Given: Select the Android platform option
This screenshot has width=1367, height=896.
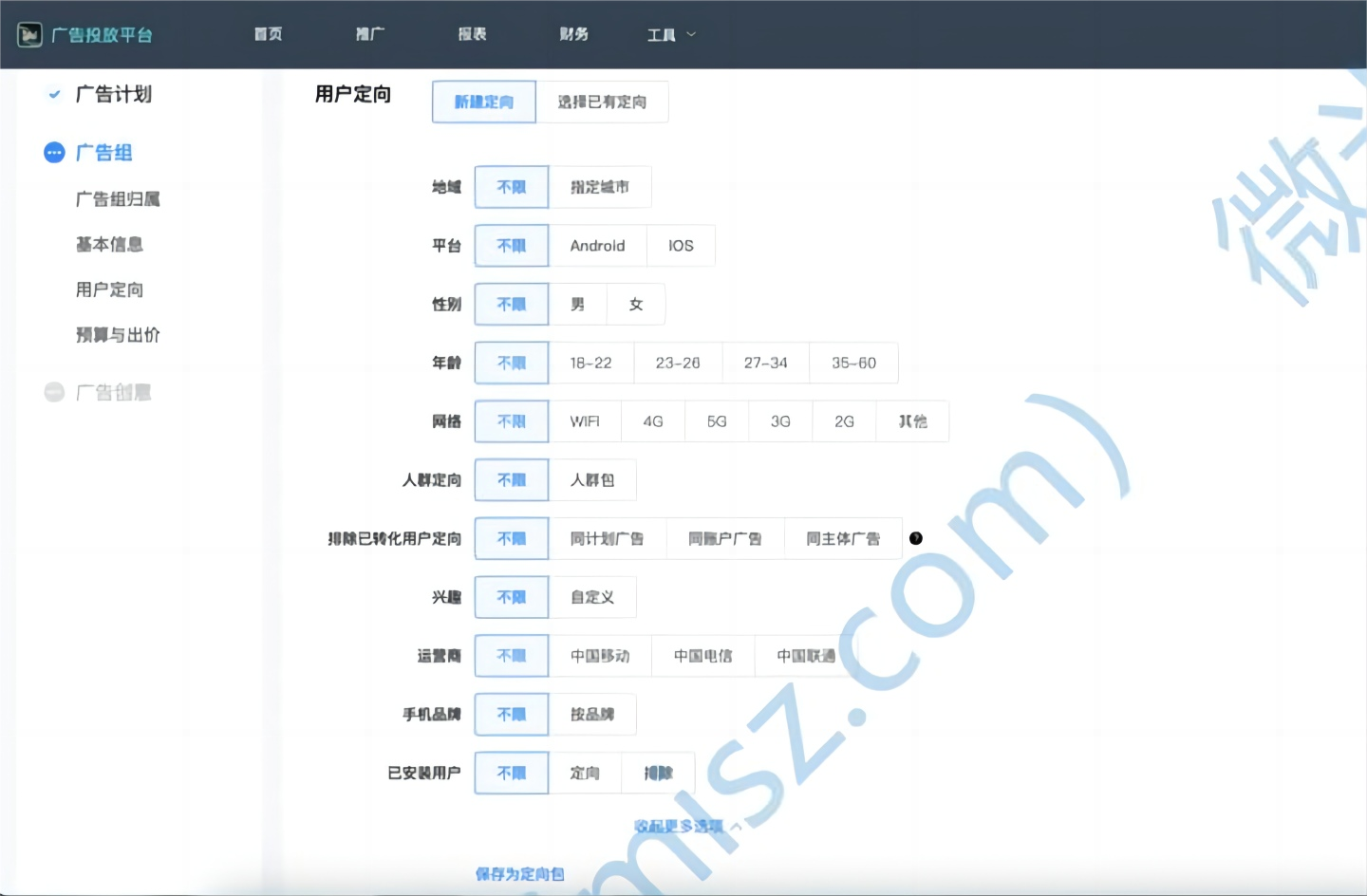Looking at the screenshot, I should coord(597,246).
